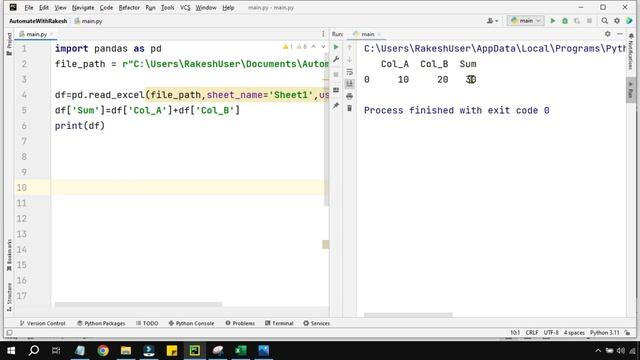Open the Project tool window side tab
Image resolution: width=640 pixels, height=360 pixels.
[x=9, y=44]
